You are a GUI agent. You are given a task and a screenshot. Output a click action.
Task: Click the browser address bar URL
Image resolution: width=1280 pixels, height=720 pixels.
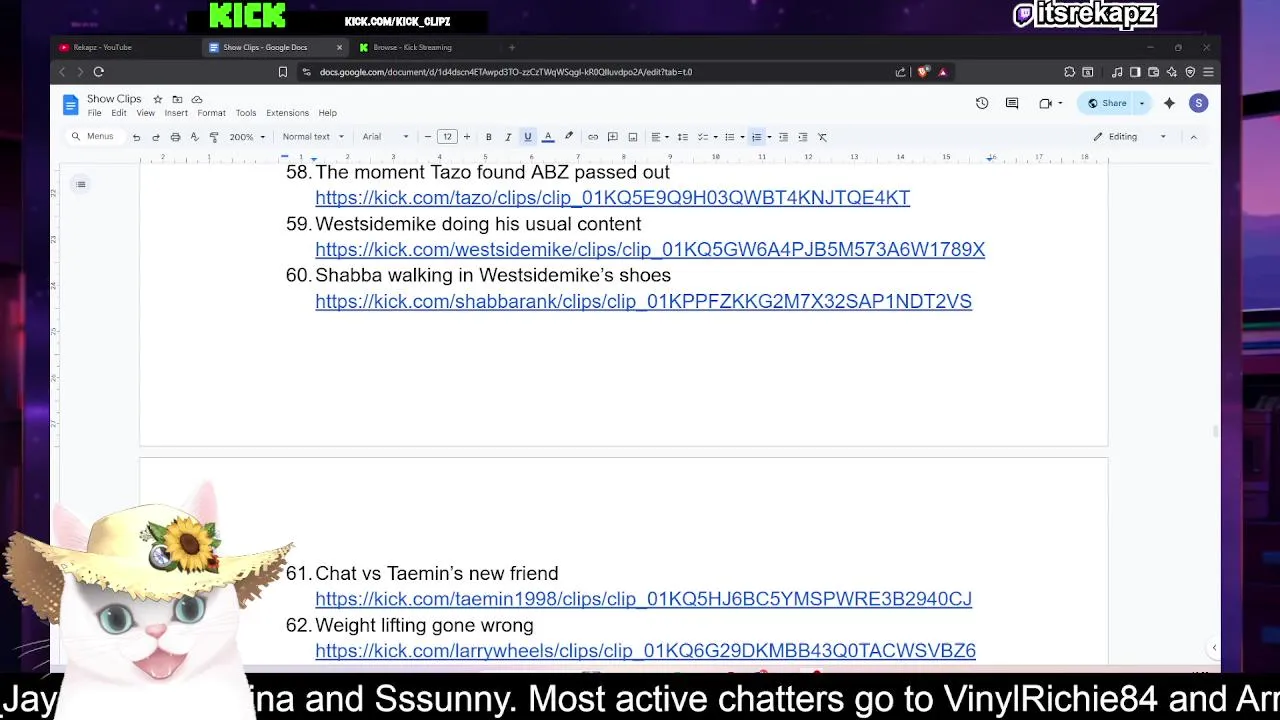[x=506, y=72]
